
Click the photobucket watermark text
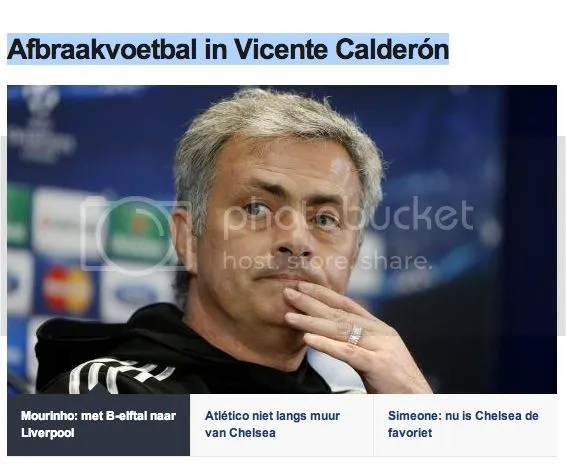click(348, 216)
